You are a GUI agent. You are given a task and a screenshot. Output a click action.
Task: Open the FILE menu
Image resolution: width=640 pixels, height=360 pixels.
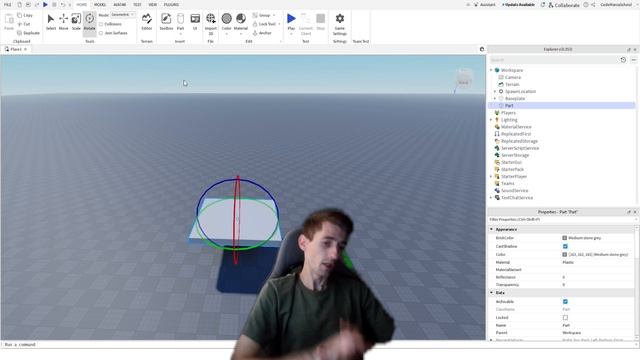(x=8, y=4)
